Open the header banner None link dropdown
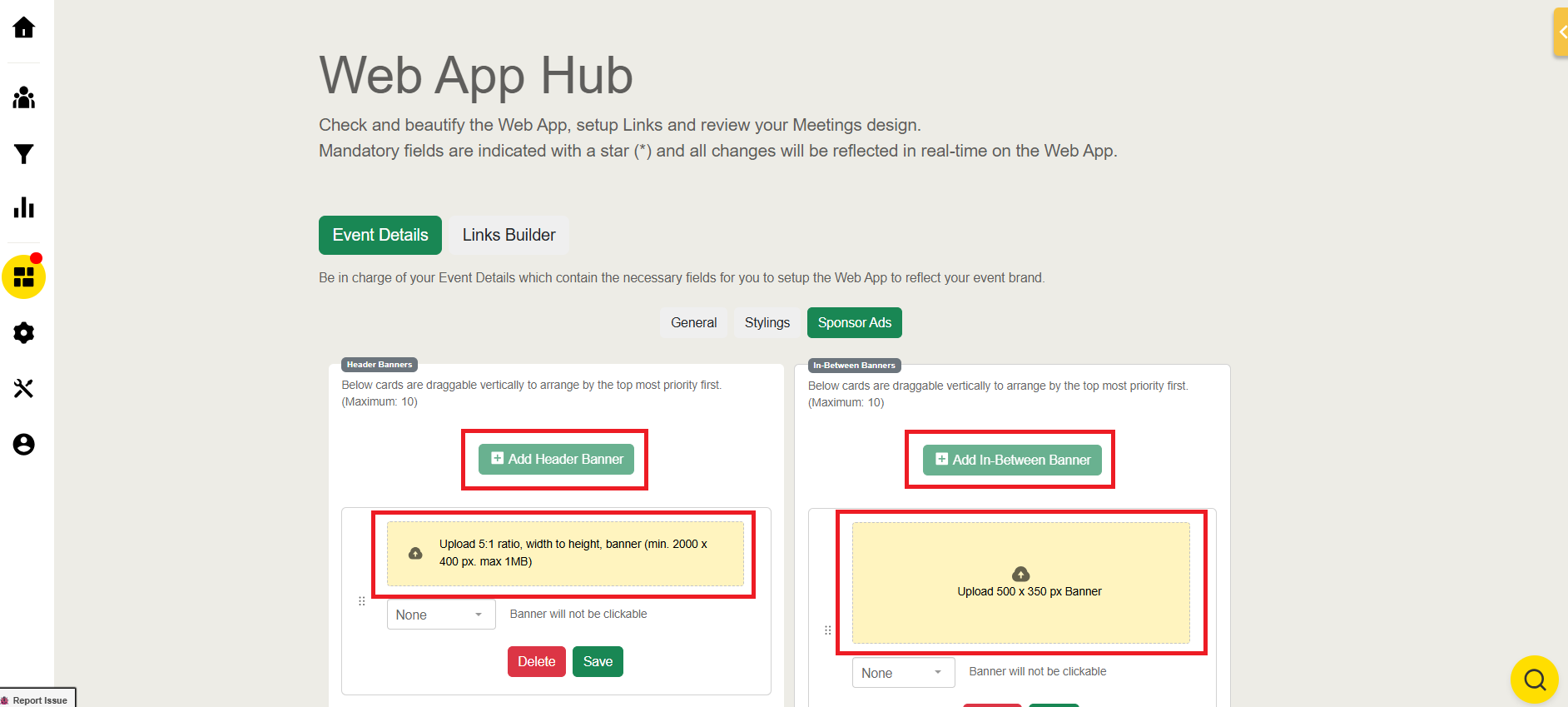 [x=441, y=615]
